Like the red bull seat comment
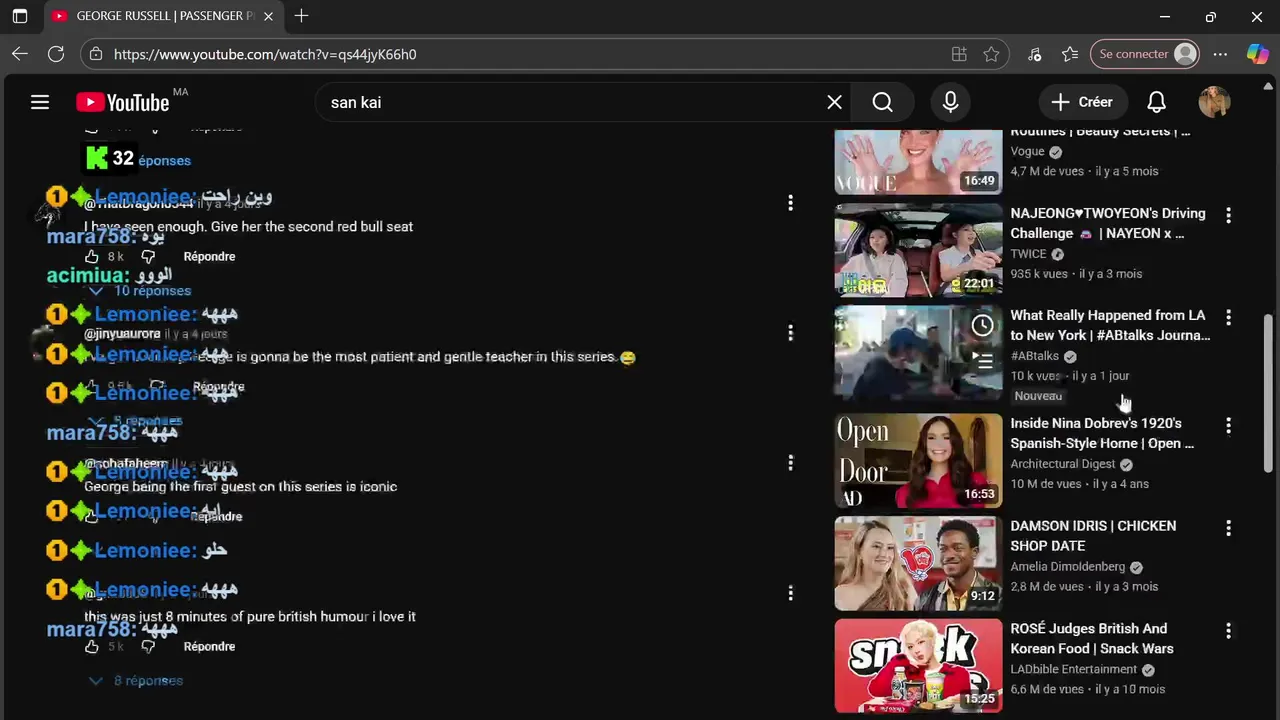This screenshot has height=720, width=1280. [x=92, y=256]
